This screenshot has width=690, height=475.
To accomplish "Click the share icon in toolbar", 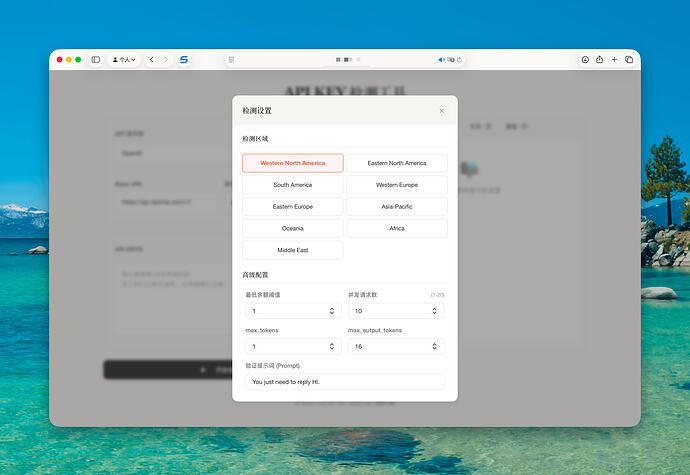I will 599,59.
